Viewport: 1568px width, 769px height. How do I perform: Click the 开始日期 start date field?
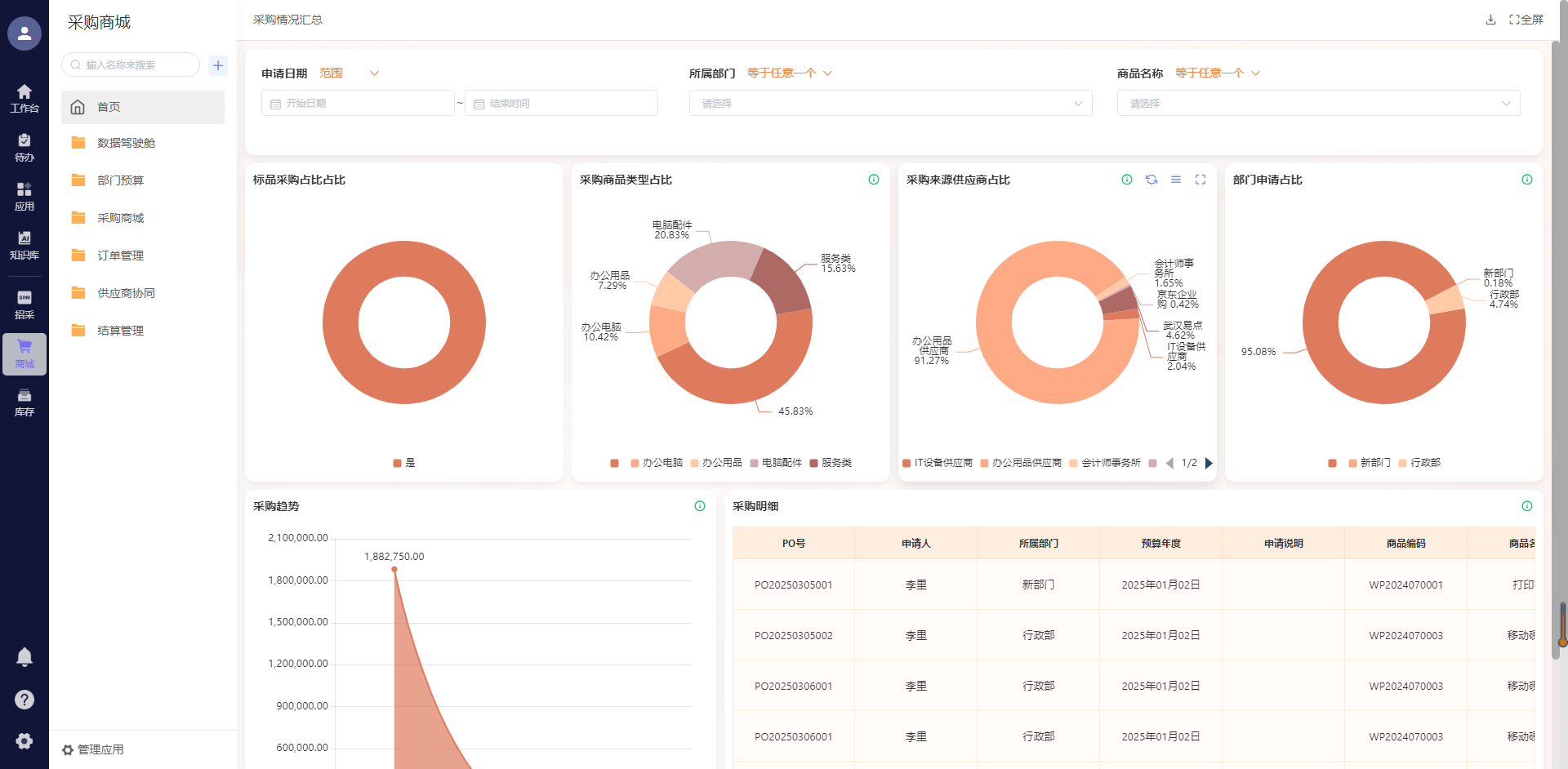click(358, 104)
